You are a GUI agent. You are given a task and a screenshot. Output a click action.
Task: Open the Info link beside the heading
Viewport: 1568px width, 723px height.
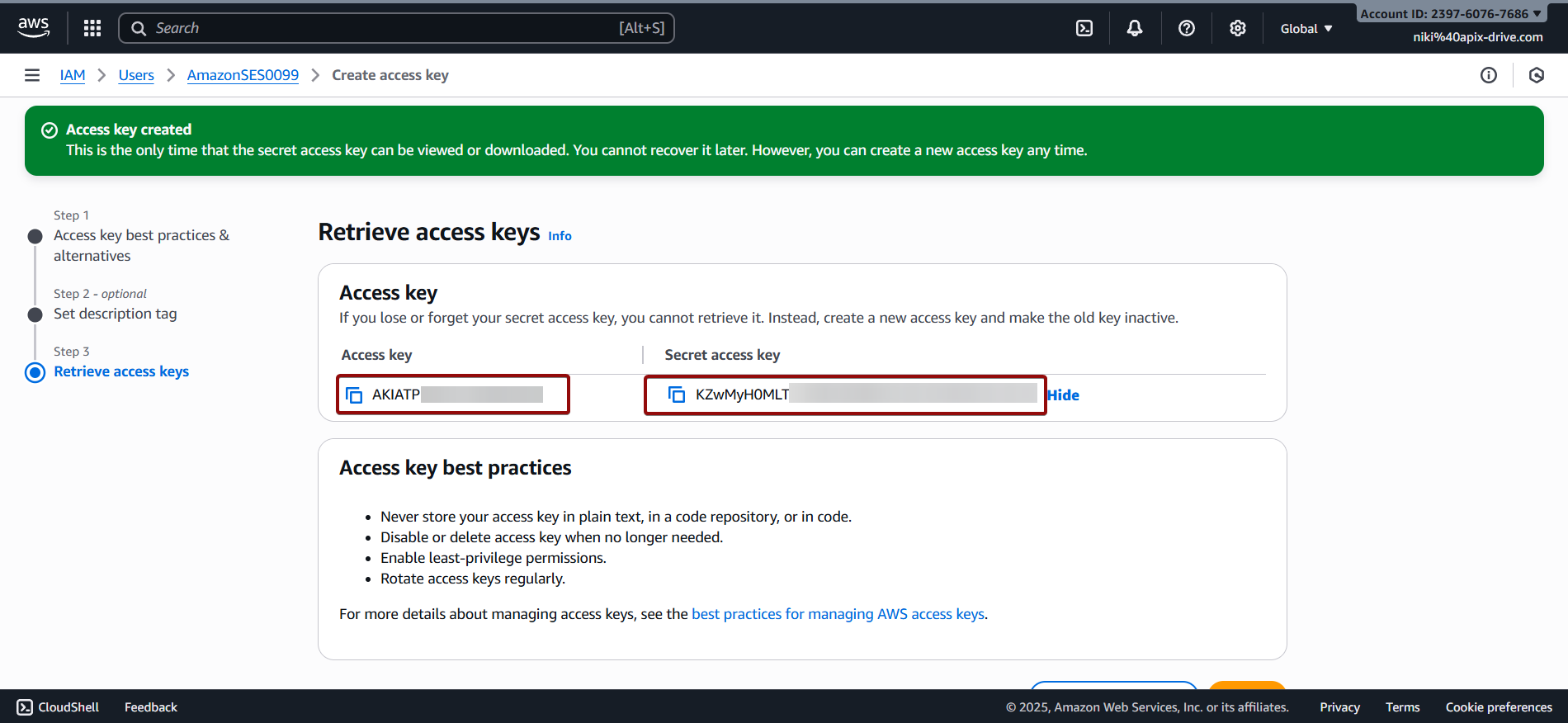pyautogui.click(x=560, y=236)
